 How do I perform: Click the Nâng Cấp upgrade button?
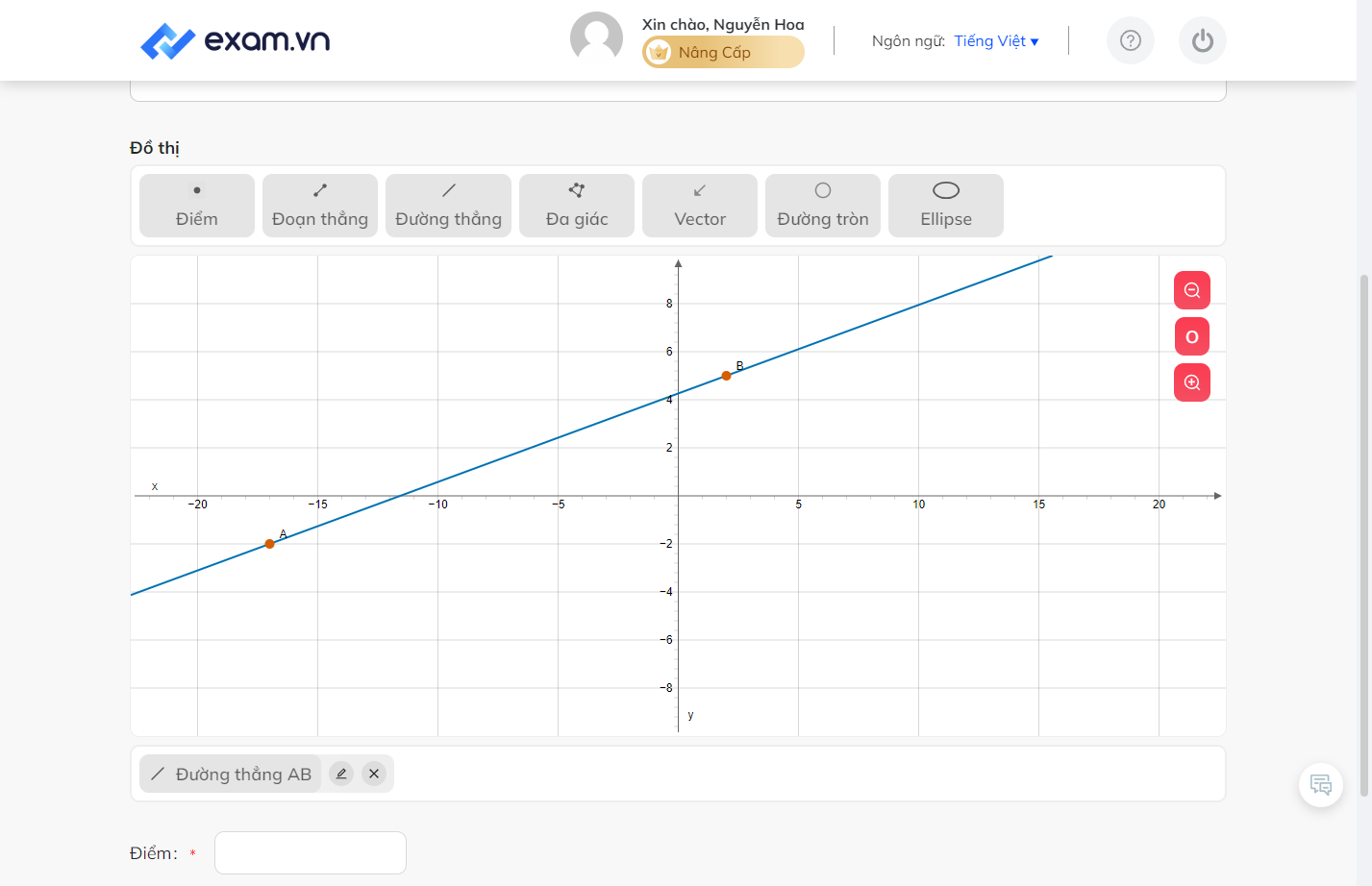tap(723, 52)
